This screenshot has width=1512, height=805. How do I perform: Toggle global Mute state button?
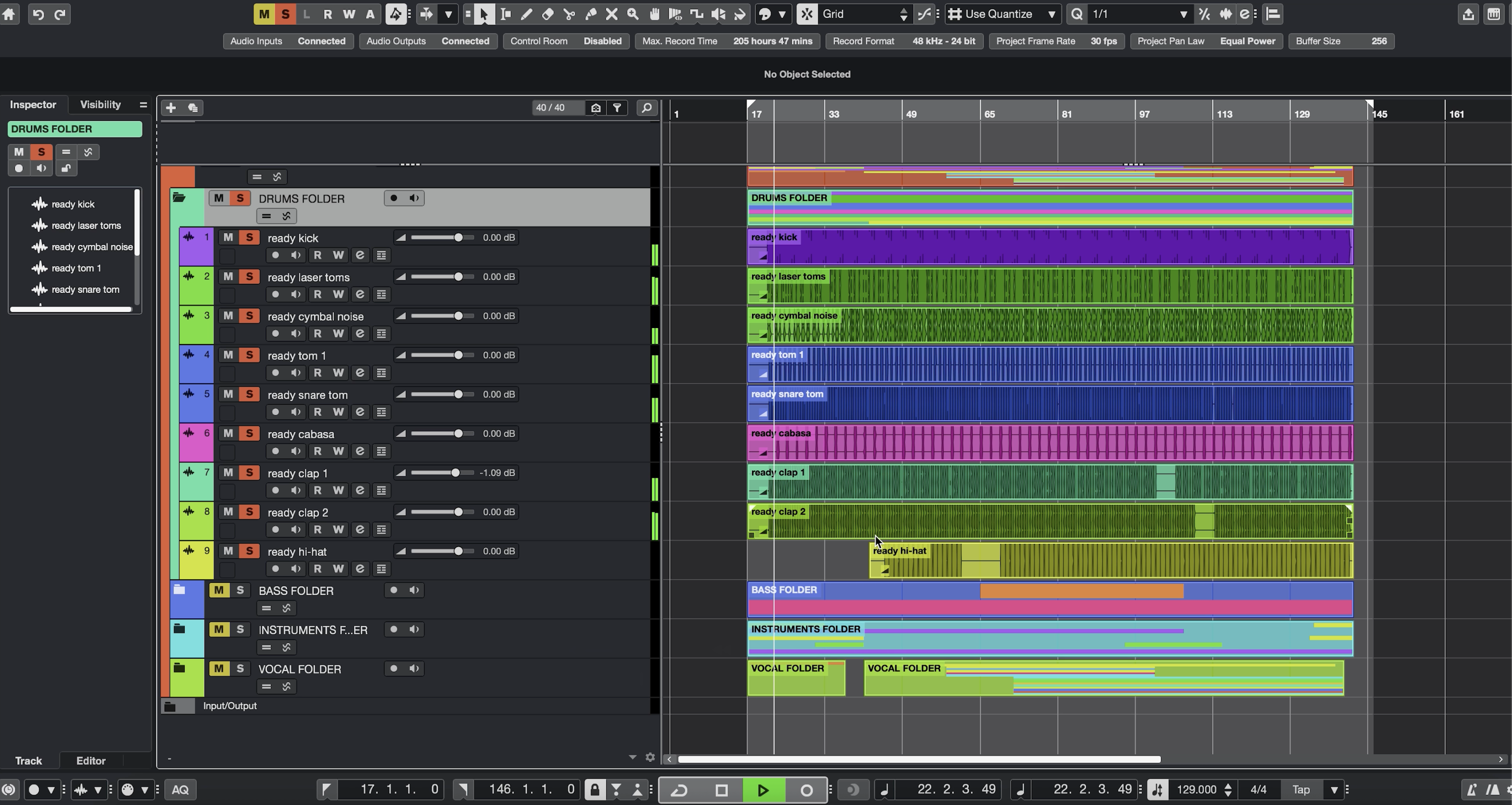264,14
